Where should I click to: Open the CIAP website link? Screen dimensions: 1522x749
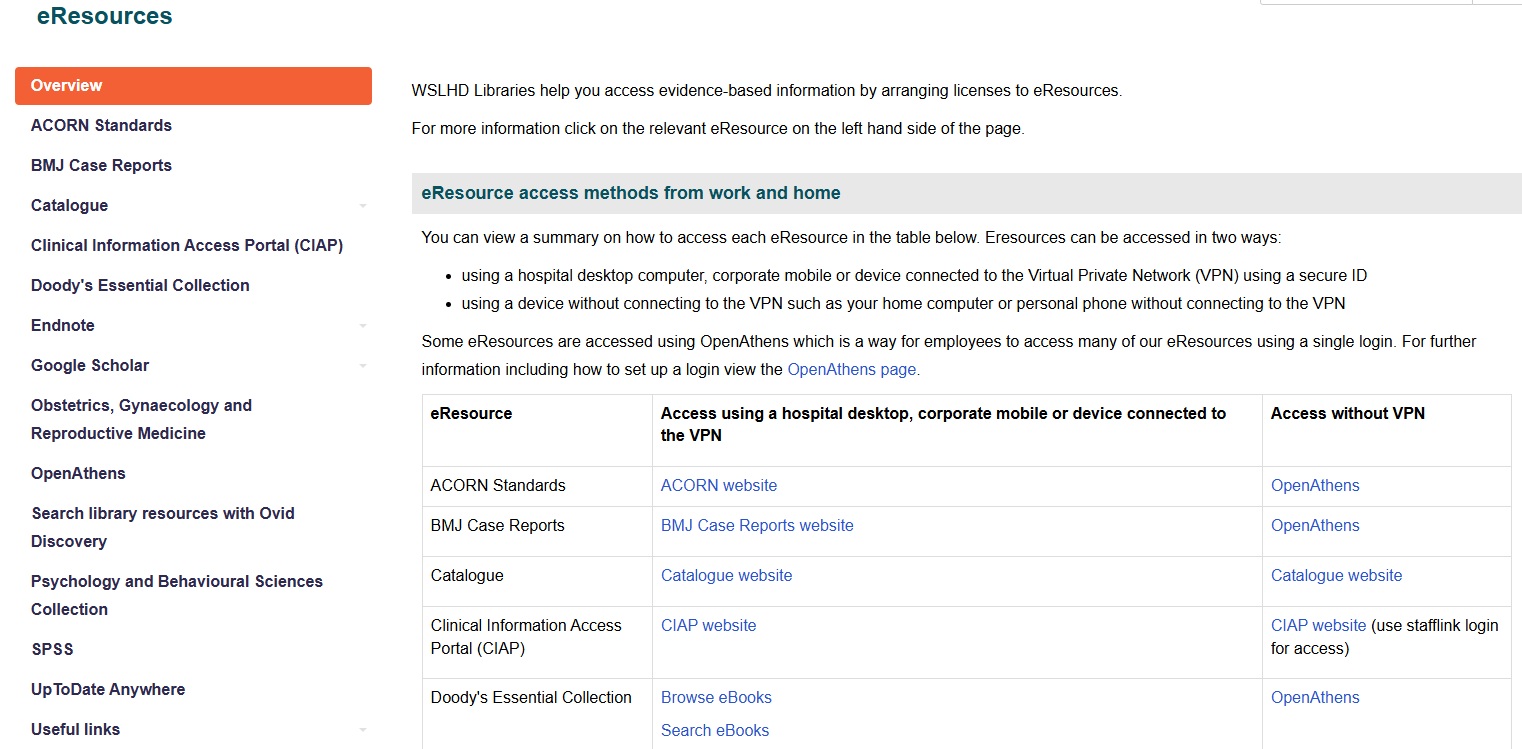[x=708, y=625]
